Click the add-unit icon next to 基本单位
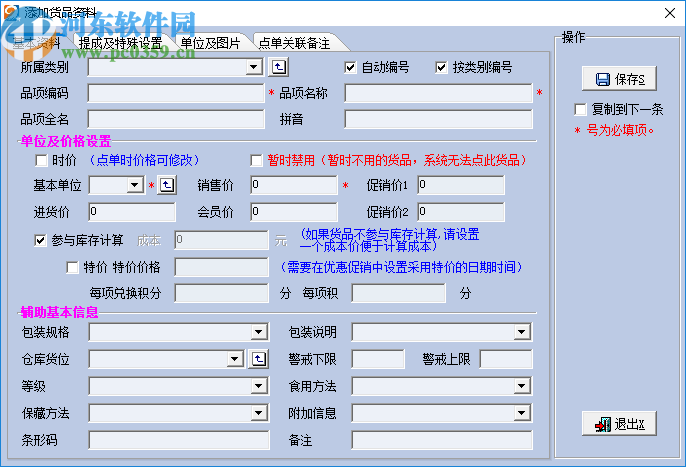This screenshot has height=467, width=686. [x=167, y=185]
